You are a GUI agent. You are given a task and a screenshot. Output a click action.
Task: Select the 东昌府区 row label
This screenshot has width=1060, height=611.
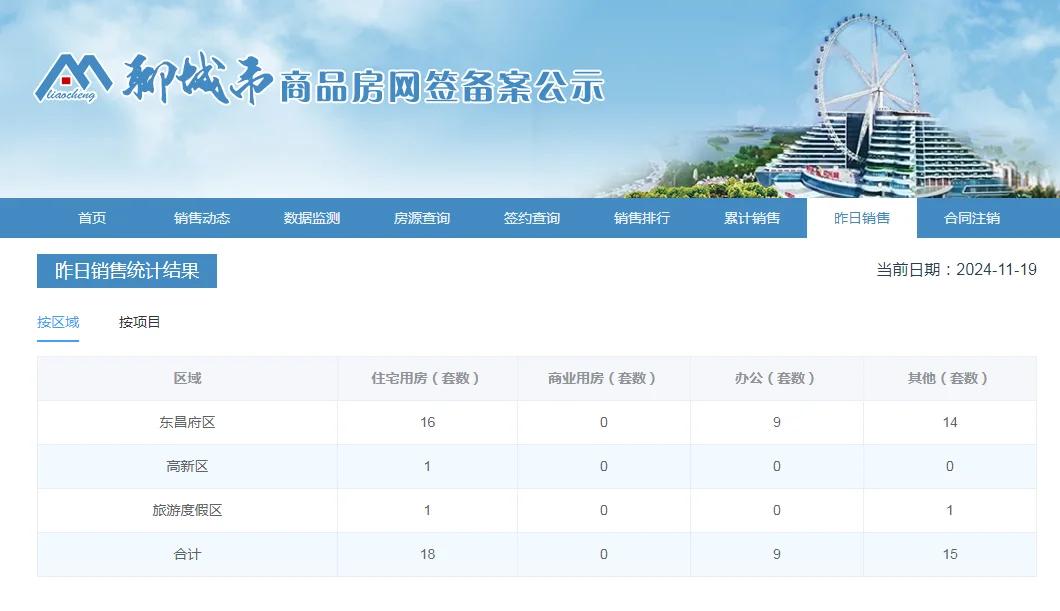coord(187,422)
